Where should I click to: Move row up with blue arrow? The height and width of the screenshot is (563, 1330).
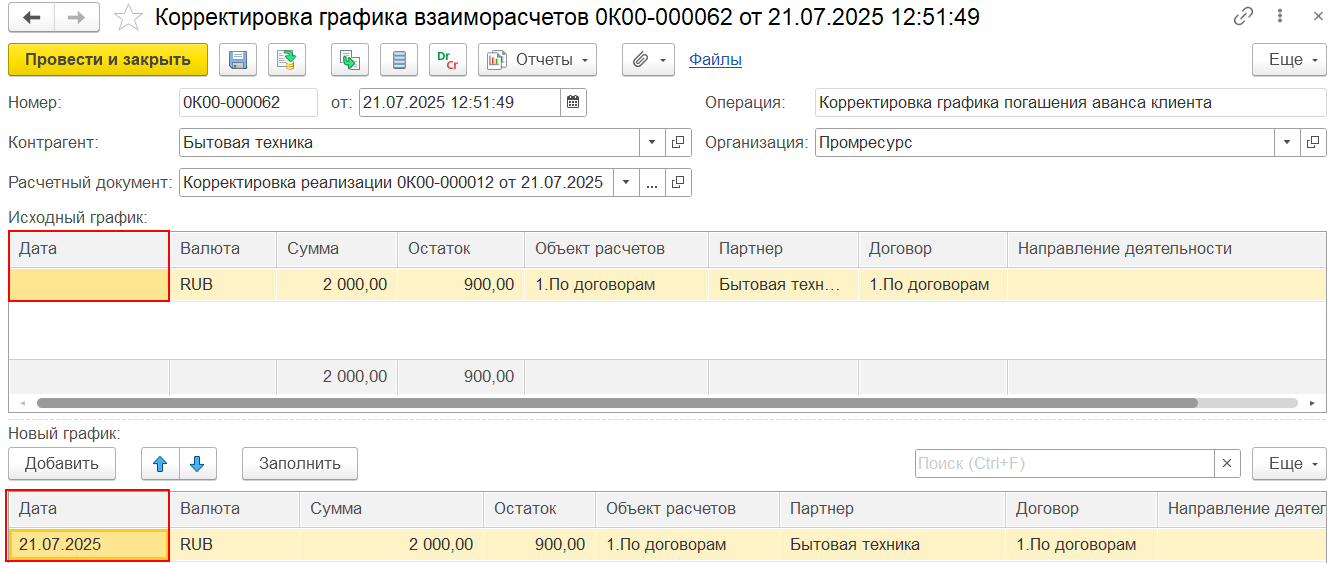pyautogui.click(x=160, y=463)
